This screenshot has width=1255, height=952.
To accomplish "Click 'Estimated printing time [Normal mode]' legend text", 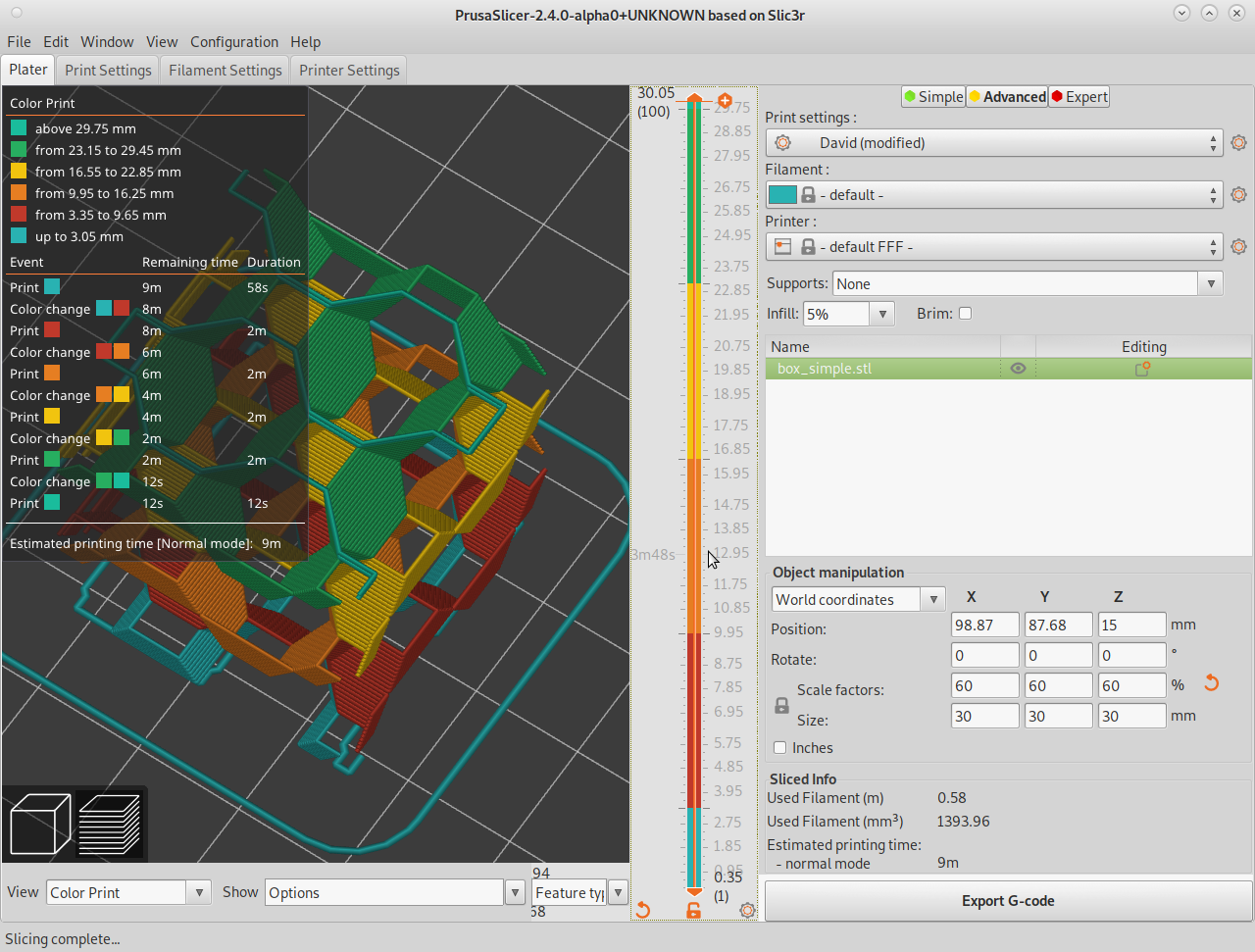I will pos(131,543).
